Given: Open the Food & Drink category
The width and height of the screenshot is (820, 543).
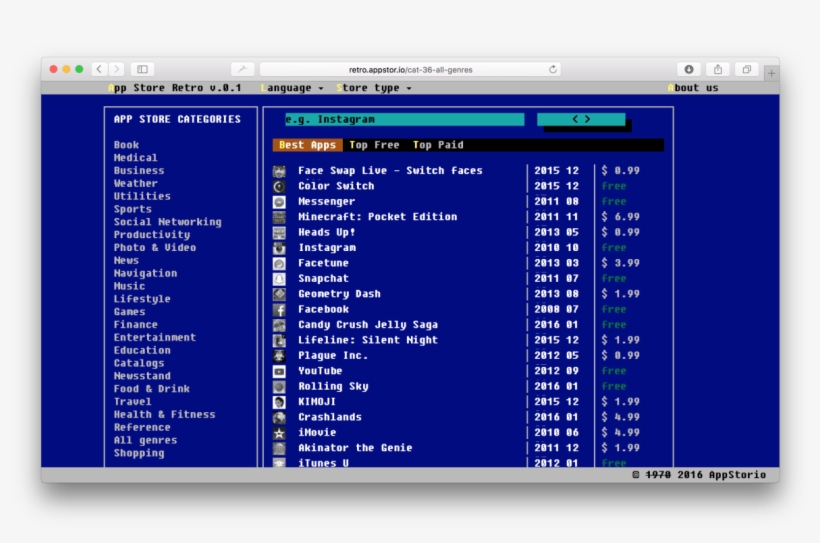Looking at the screenshot, I should pyautogui.click(x=152, y=389).
